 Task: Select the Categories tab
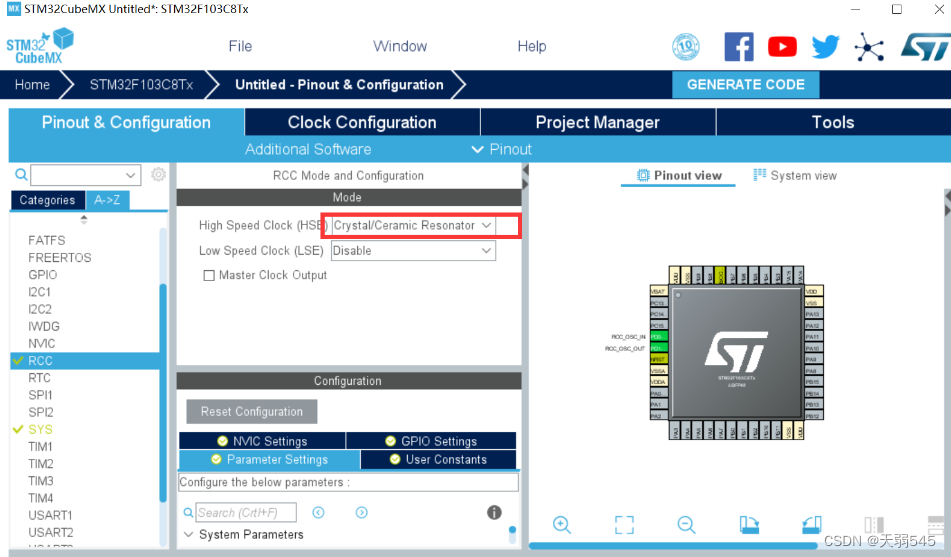point(47,200)
